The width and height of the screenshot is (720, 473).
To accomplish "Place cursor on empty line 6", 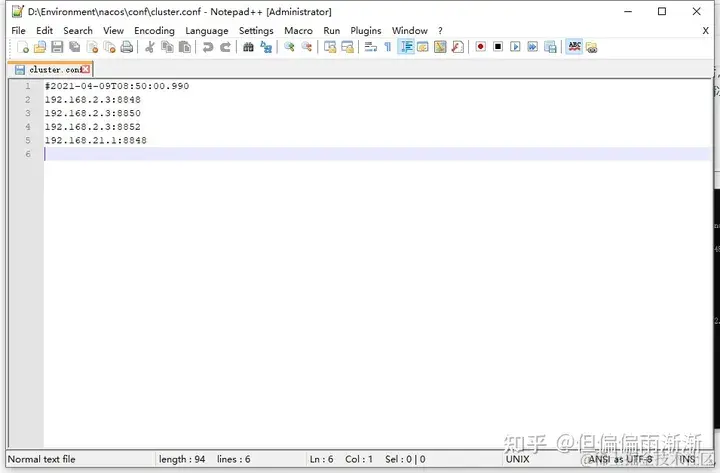I will [377, 154].
